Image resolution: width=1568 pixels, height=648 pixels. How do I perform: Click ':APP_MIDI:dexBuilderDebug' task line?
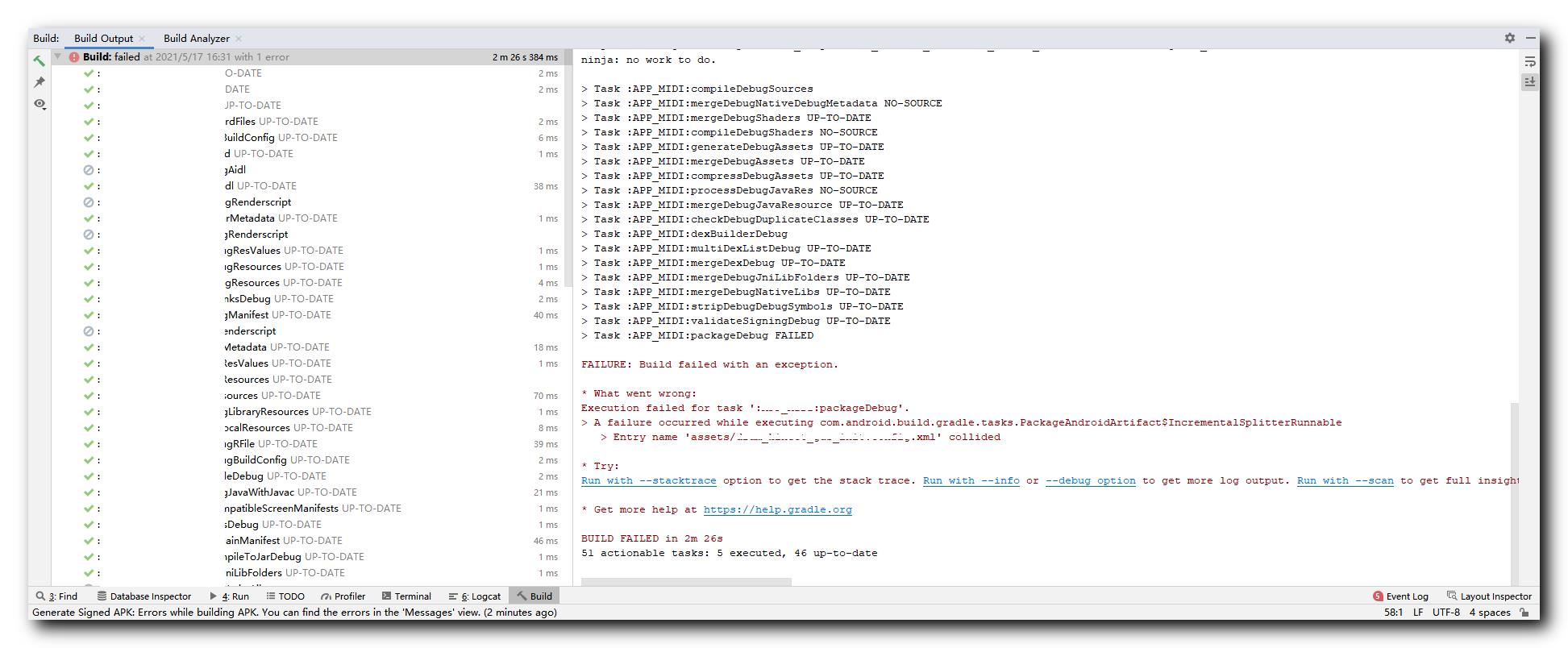(x=684, y=234)
